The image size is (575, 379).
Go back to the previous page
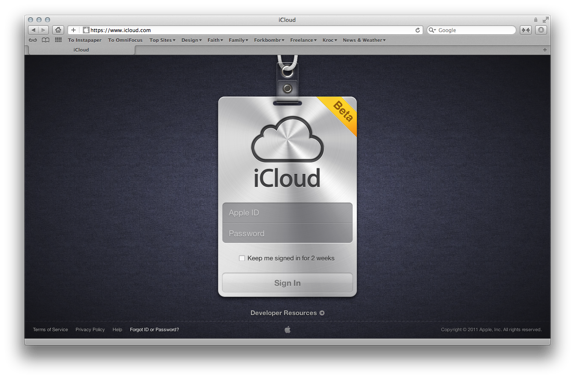[34, 30]
